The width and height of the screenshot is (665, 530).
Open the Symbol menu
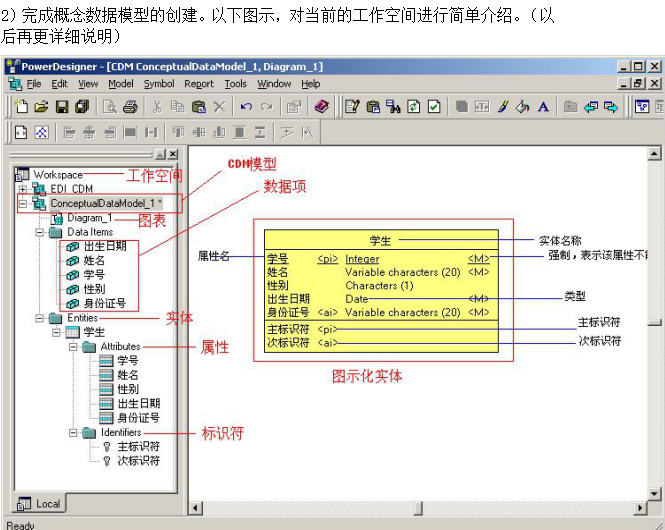pos(158,84)
